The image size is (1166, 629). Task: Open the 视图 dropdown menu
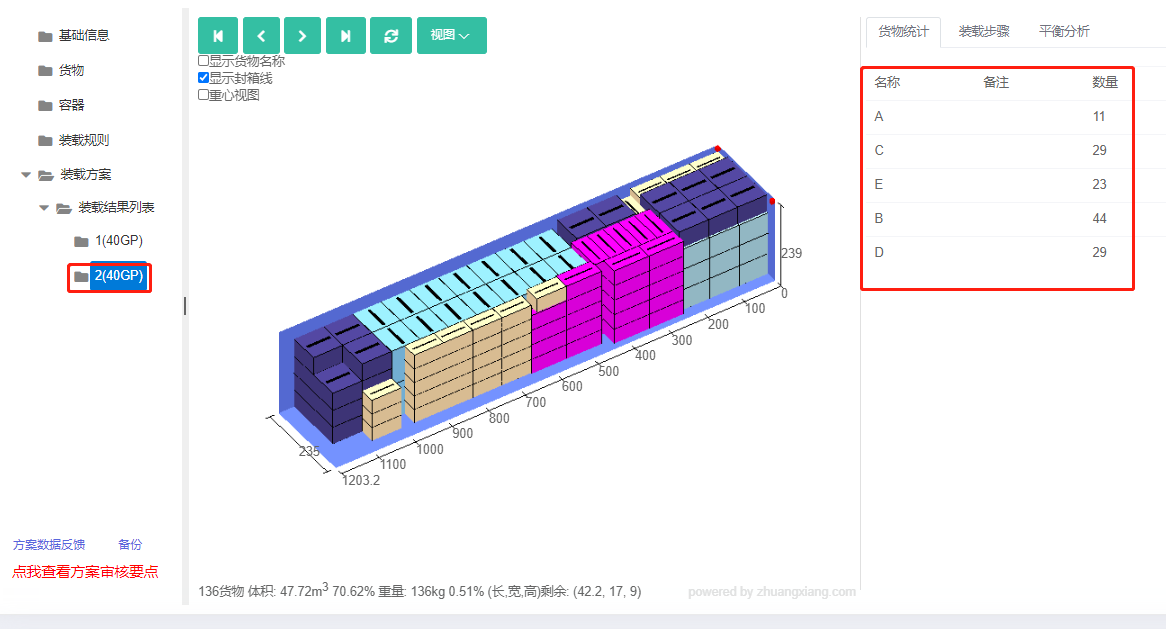pyautogui.click(x=451, y=36)
